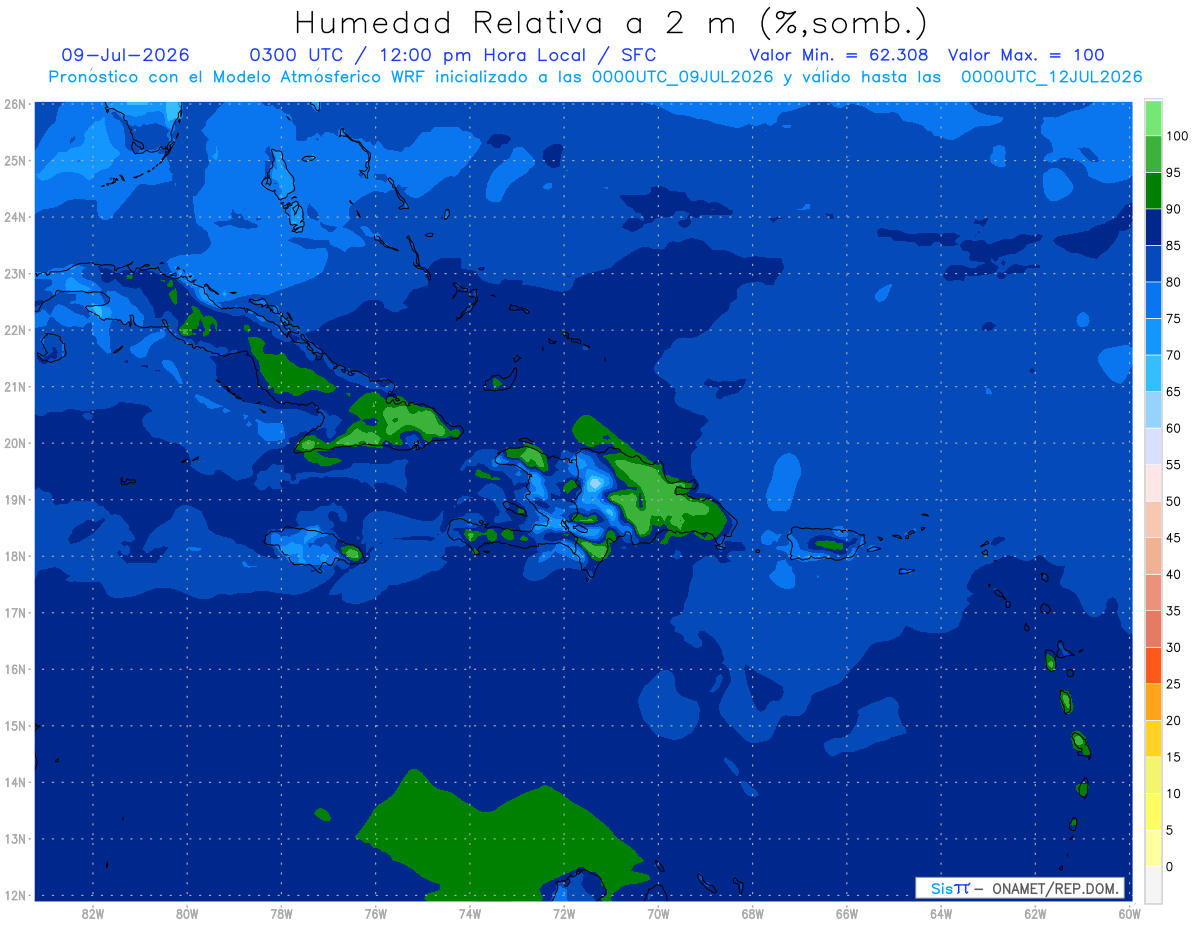The width and height of the screenshot is (1200, 927).
Task: Click the '76W' longitude label
Action: pyautogui.click(x=375, y=913)
